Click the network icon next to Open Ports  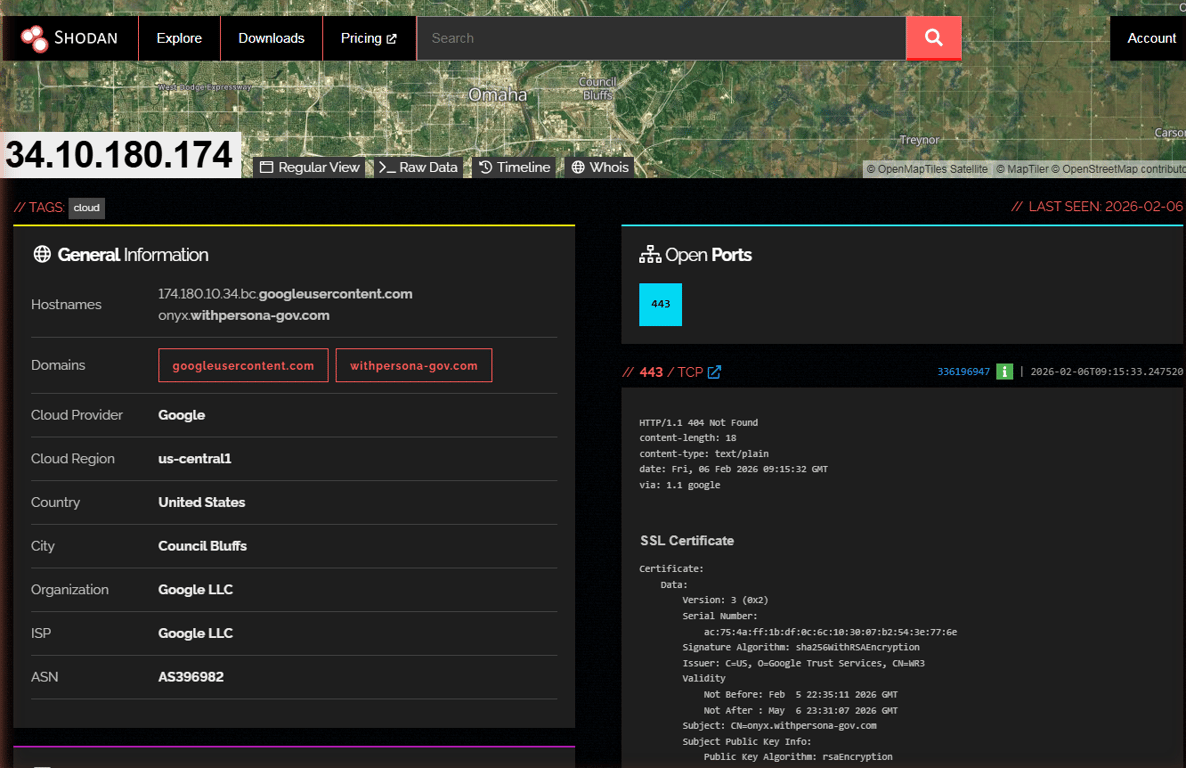(650, 255)
